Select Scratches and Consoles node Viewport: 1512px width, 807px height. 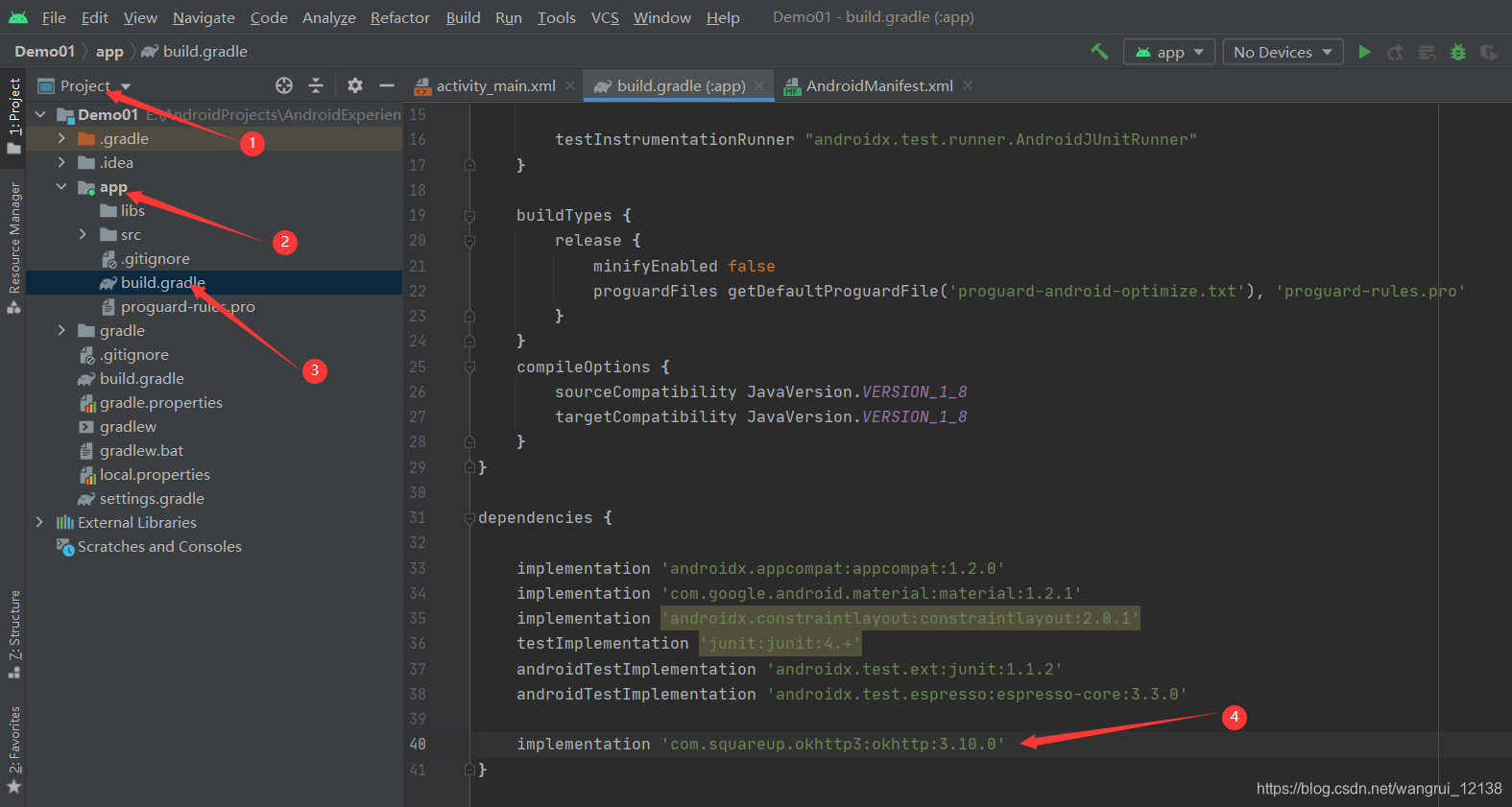[149, 546]
